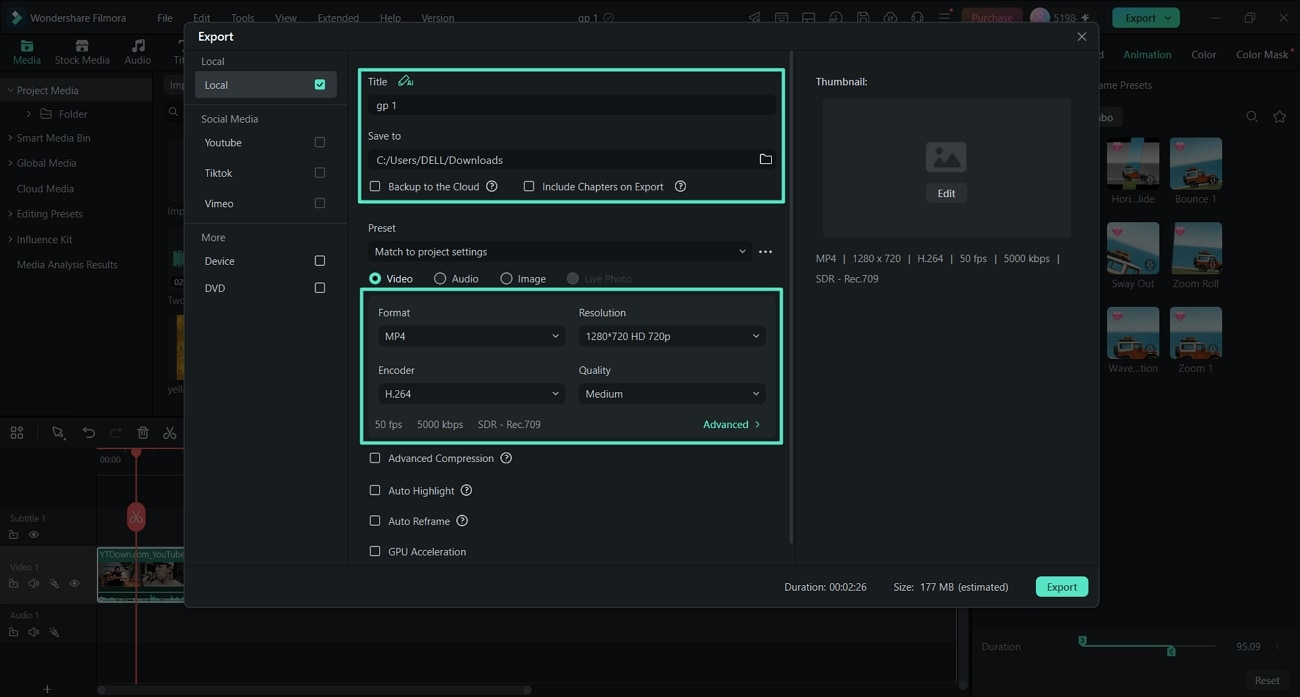Select the scissors split tool in timeline toolbar
1300x697 pixels.
pos(169,433)
